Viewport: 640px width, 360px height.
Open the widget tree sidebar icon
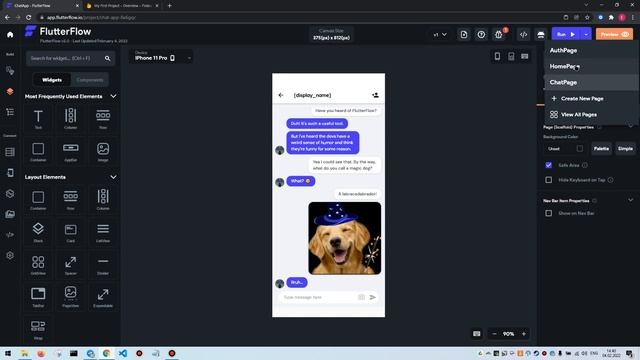[10, 112]
